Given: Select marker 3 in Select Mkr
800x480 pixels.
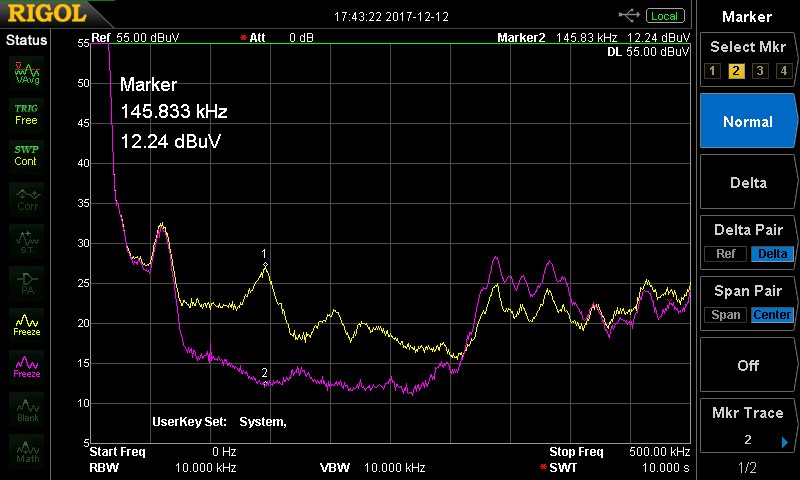Looking at the screenshot, I should (760, 70).
